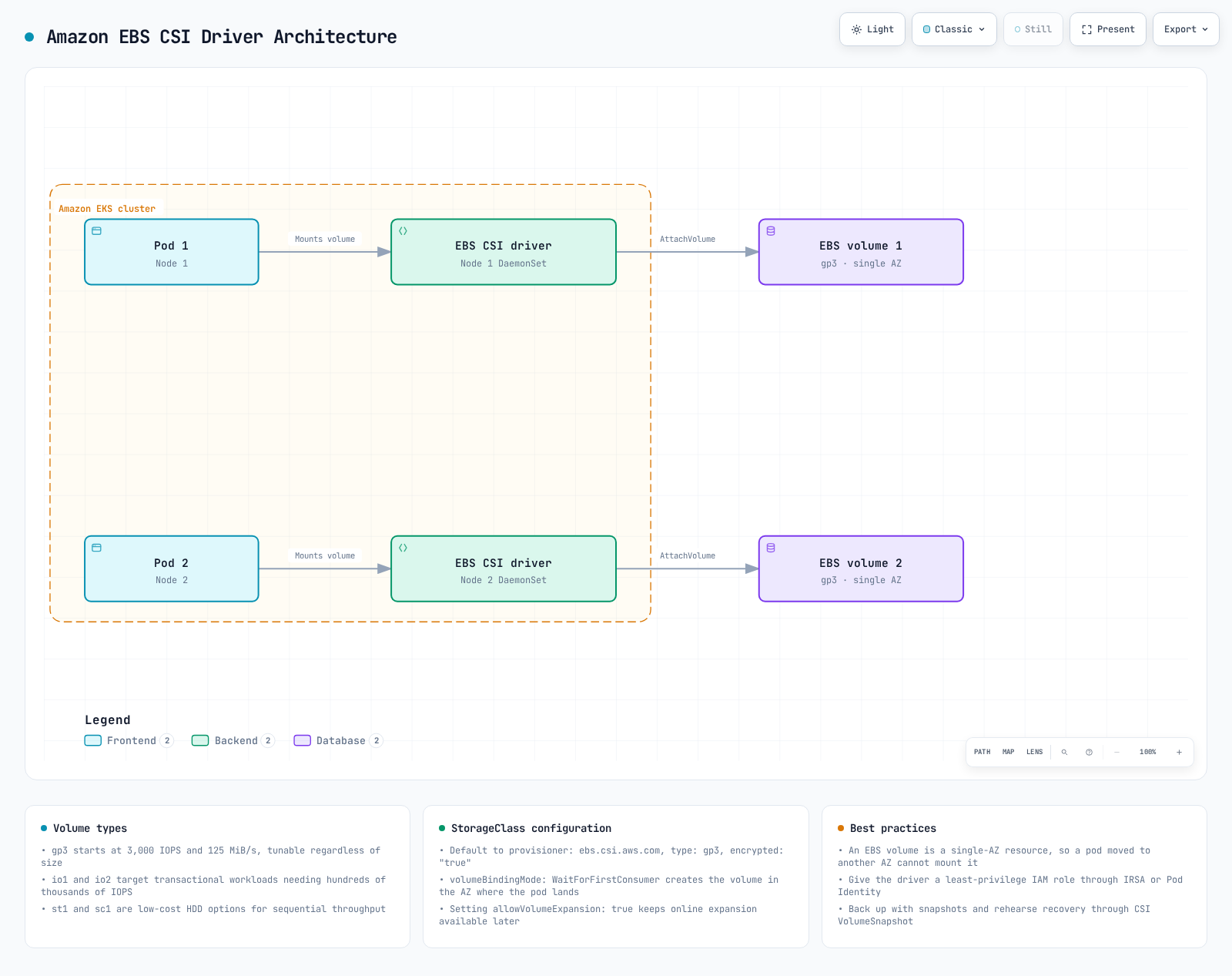Click the window icon on Pod 1 node
This screenshot has width=1232, height=976.
click(x=97, y=231)
